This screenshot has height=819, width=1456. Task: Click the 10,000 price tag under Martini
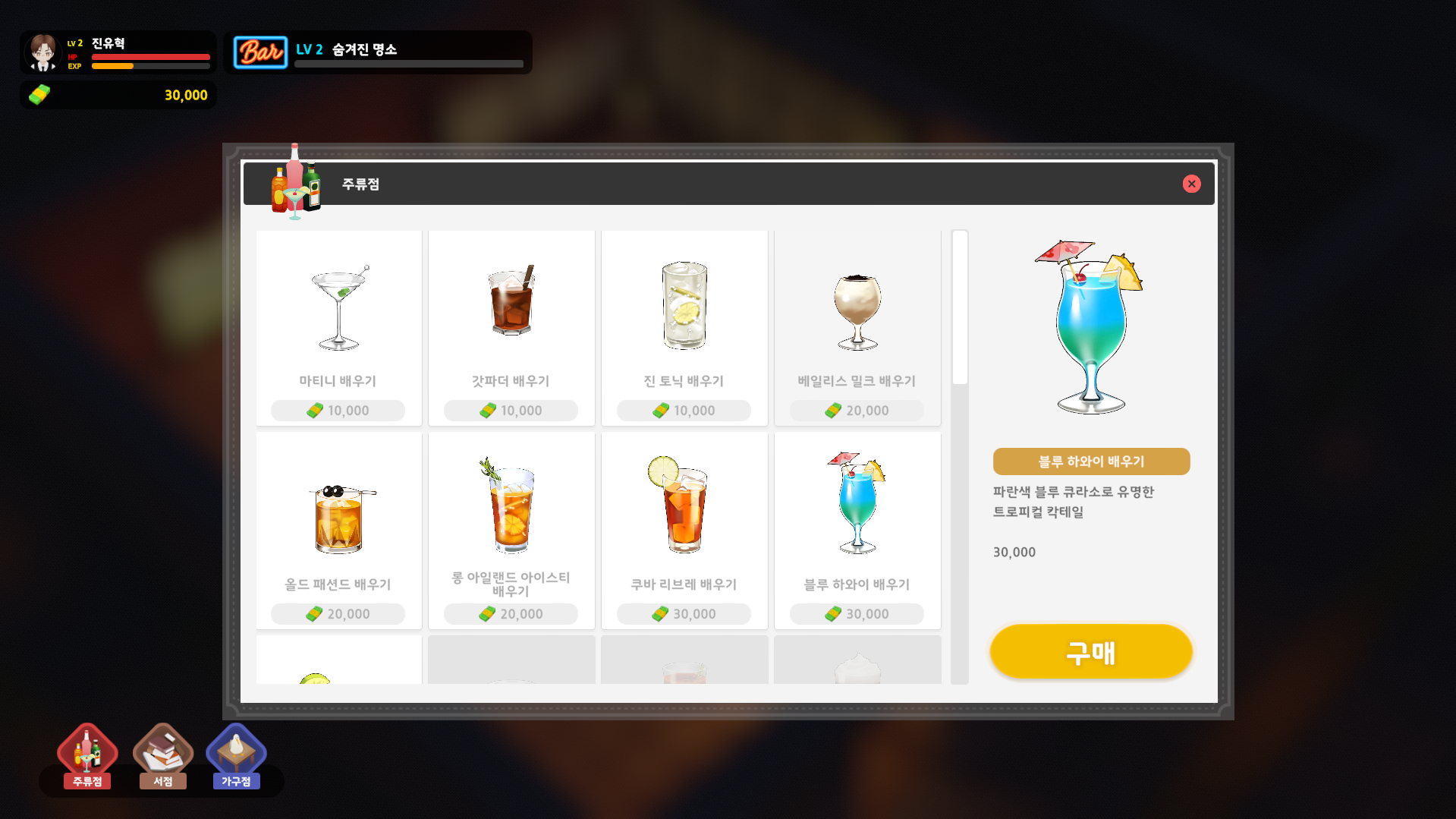(338, 411)
